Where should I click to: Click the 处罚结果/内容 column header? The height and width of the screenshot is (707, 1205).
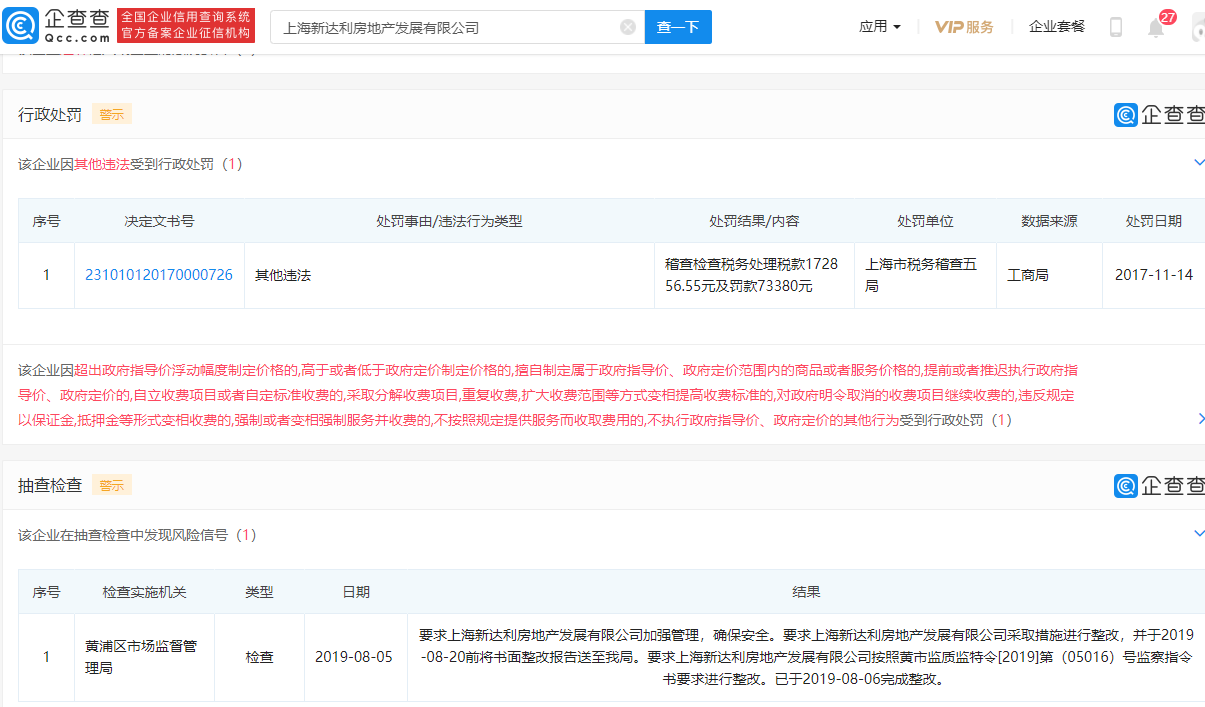pos(754,221)
